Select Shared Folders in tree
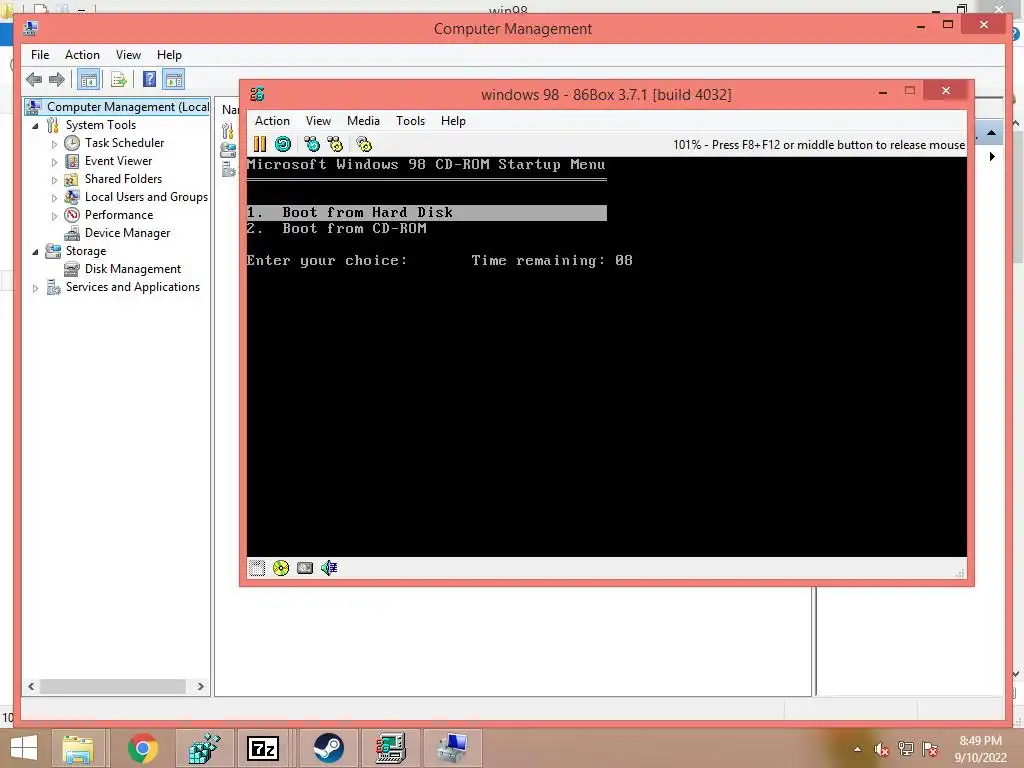 [x=123, y=179]
